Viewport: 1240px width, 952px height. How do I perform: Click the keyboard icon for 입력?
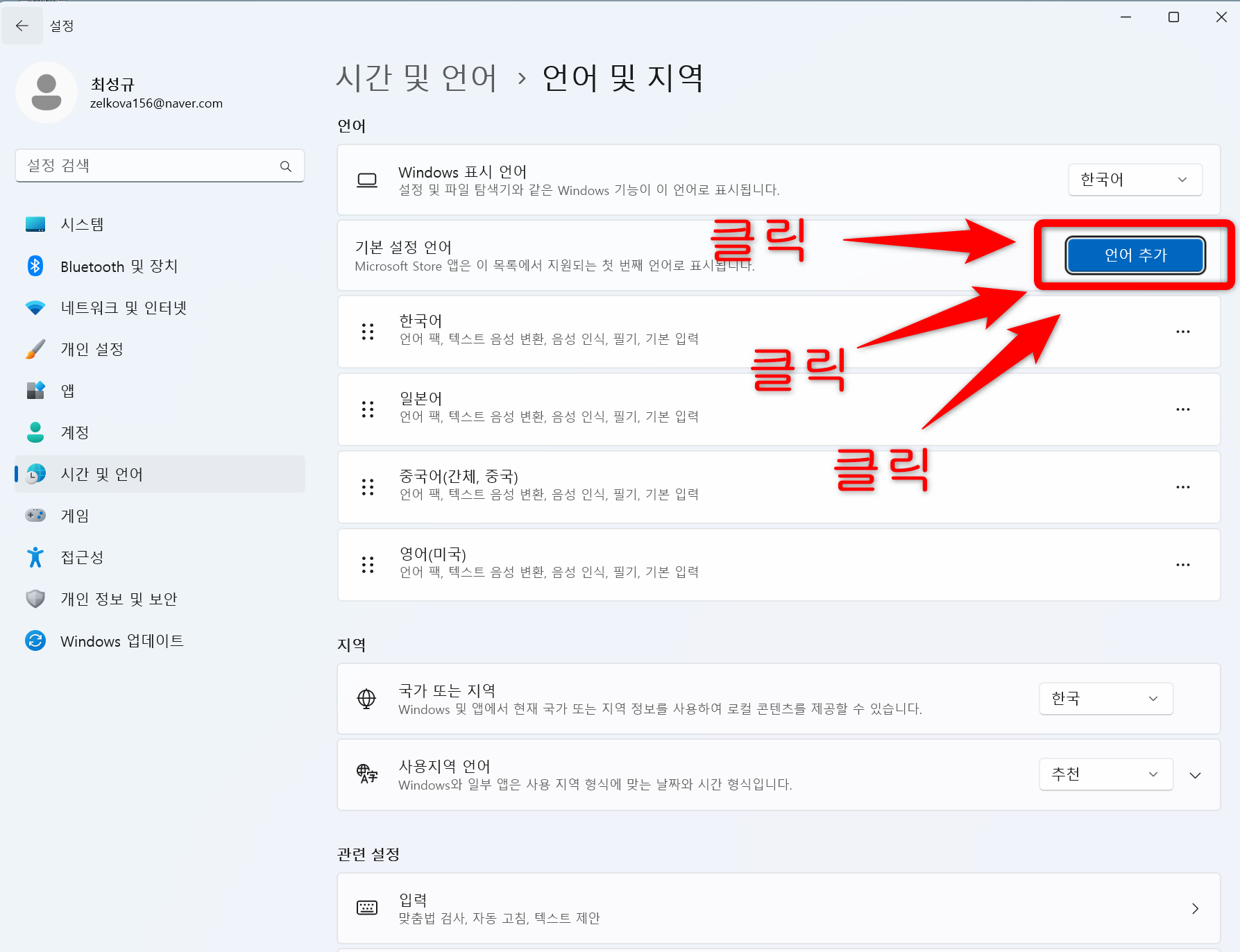[x=366, y=908]
